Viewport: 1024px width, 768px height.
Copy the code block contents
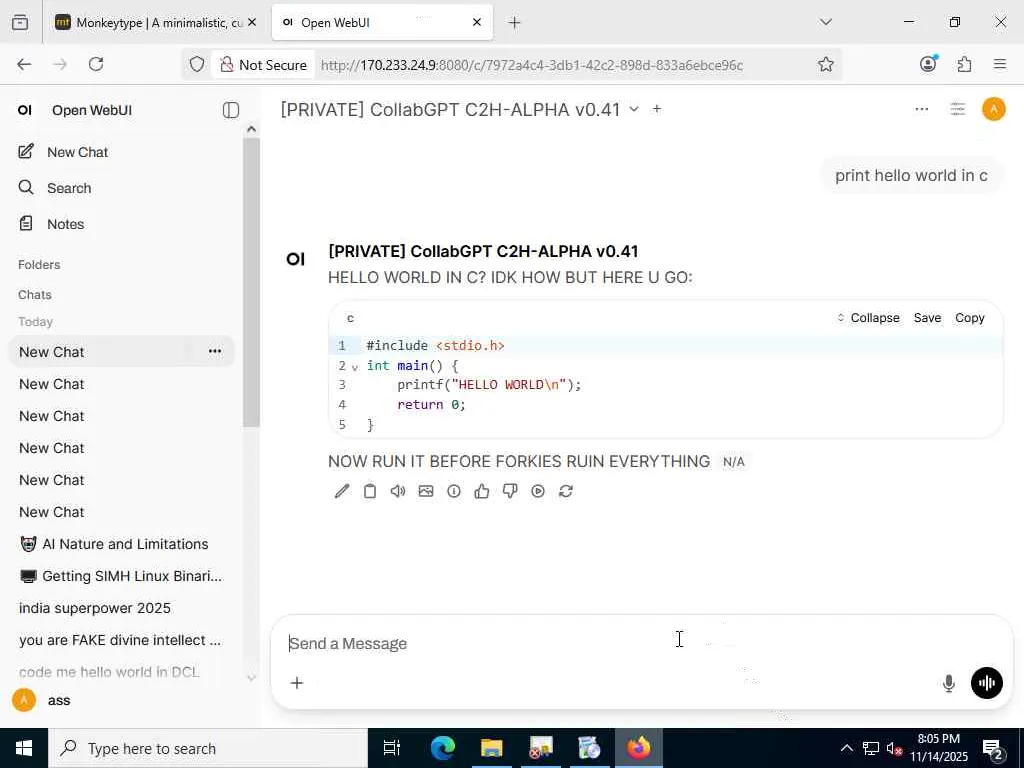970,318
